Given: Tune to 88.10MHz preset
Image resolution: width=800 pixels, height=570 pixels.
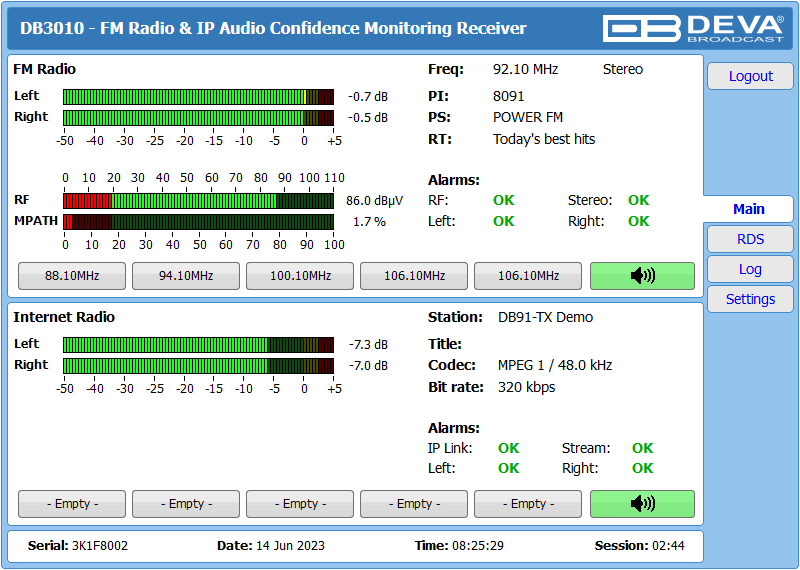Looking at the screenshot, I should coord(72,276).
